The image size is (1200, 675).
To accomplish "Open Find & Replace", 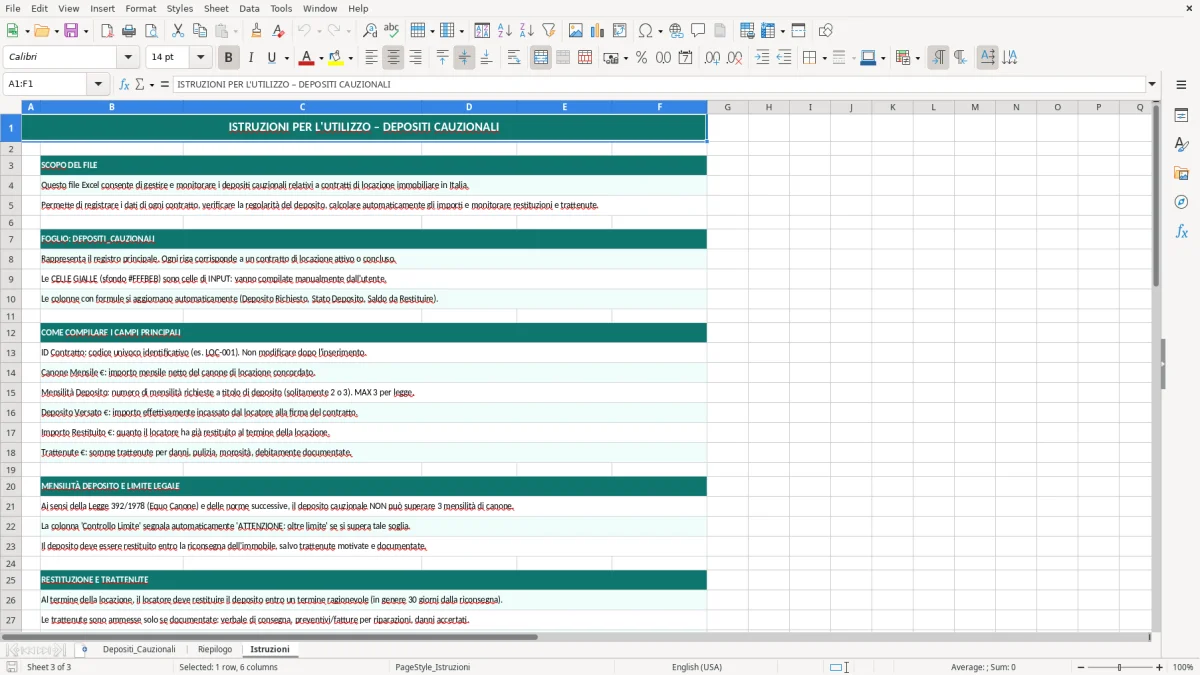I will point(370,31).
